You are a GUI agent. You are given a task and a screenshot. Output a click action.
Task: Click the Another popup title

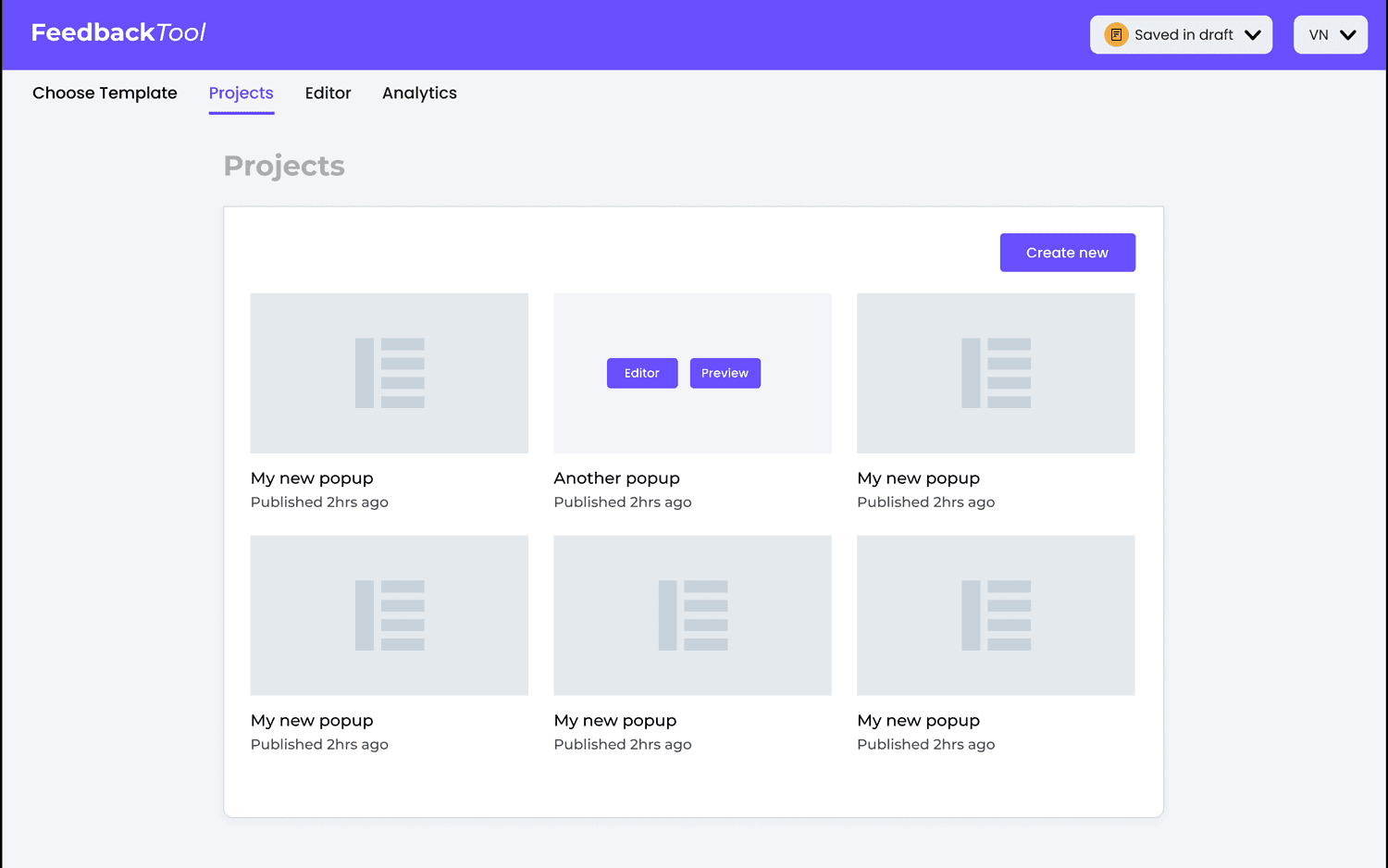click(x=617, y=478)
